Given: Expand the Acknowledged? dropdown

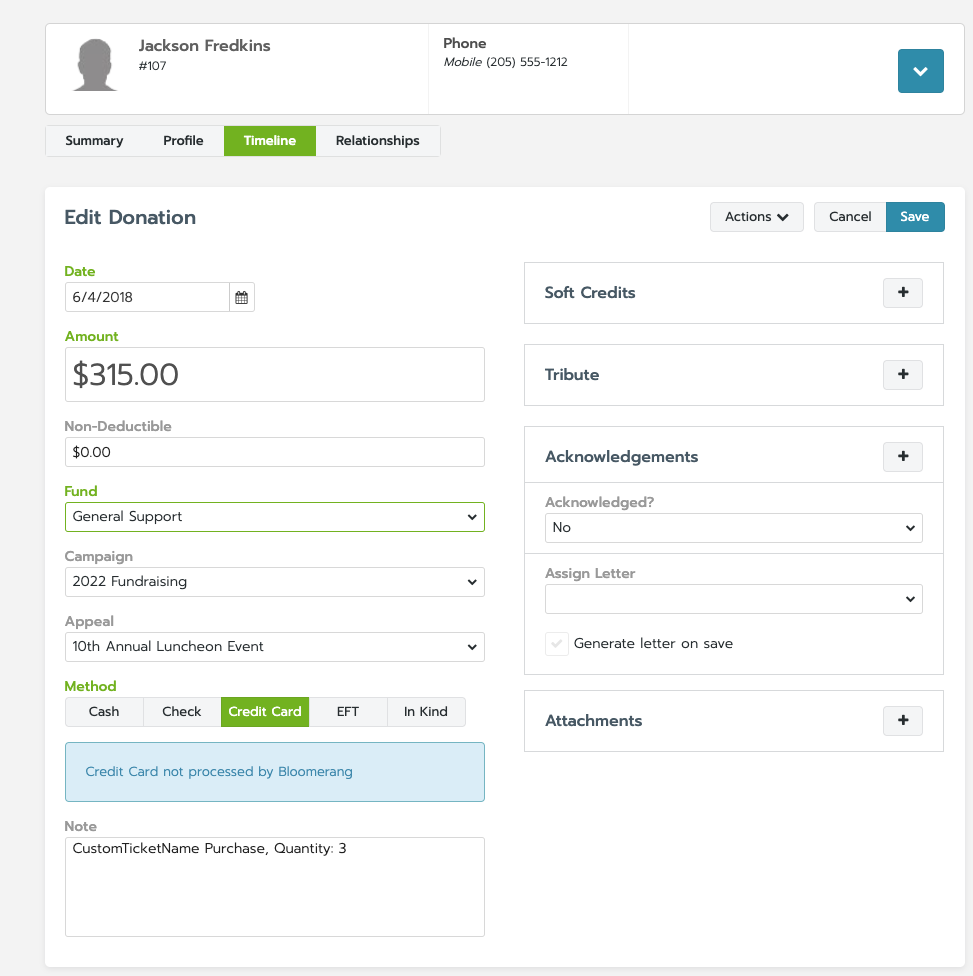Looking at the screenshot, I should coord(733,528).
